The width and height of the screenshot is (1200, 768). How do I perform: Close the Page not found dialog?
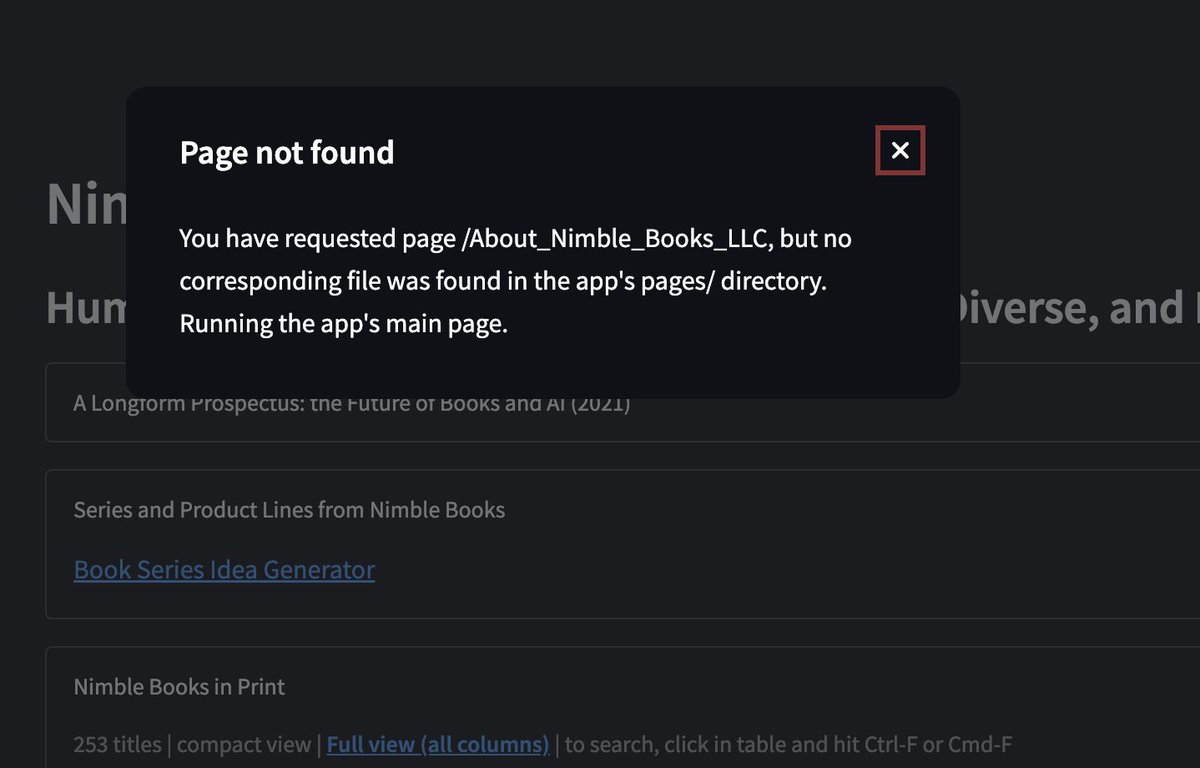pyautogui.click(x=900, y=151)
